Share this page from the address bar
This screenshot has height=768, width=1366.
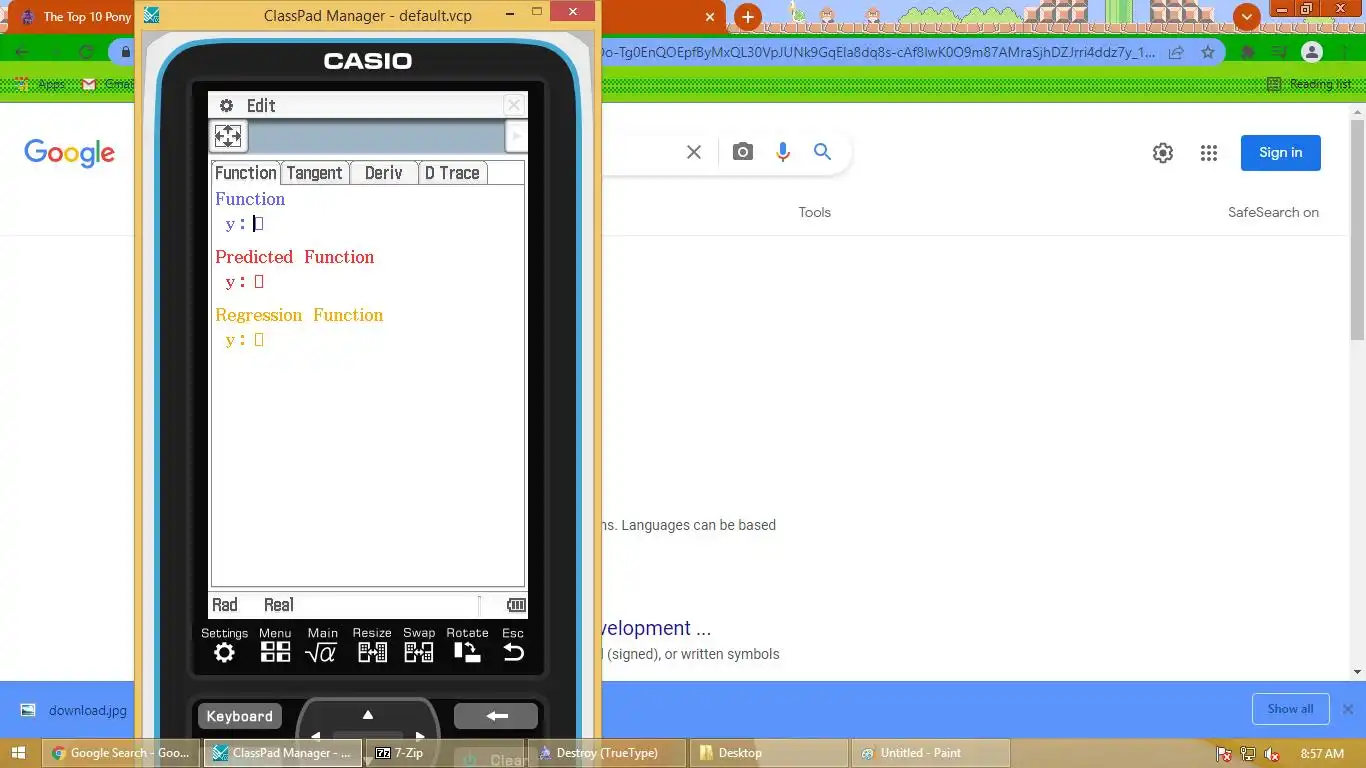pyautogui.click(x=1177, y=52)
